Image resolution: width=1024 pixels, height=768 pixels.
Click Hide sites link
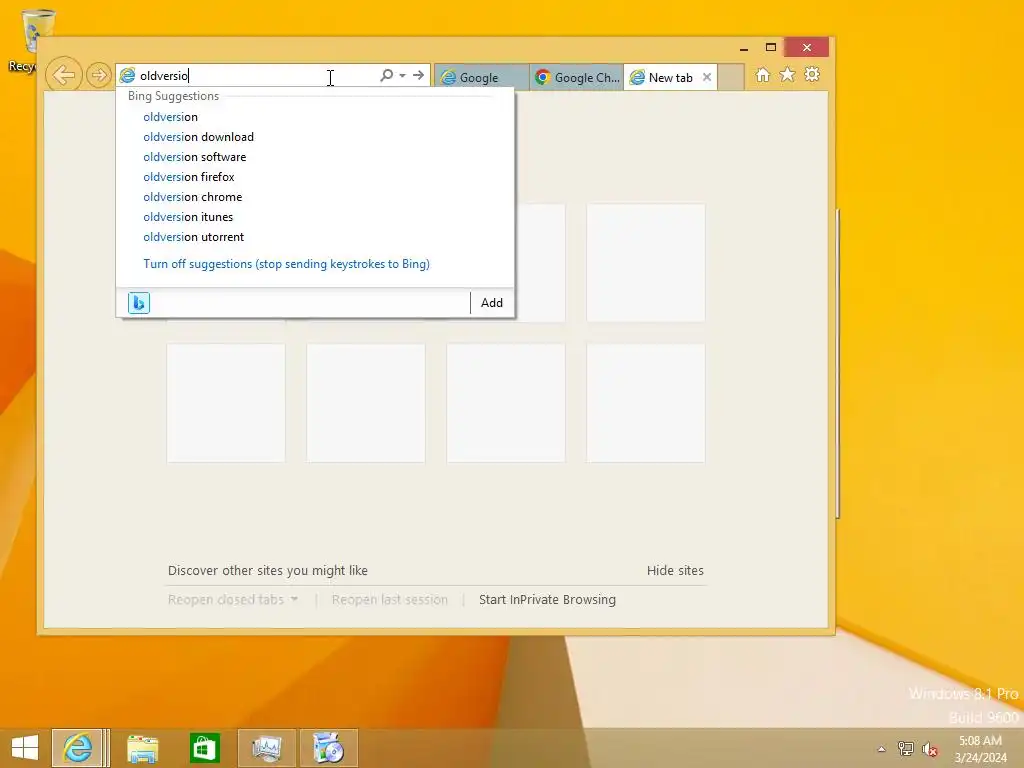(675, 570)
